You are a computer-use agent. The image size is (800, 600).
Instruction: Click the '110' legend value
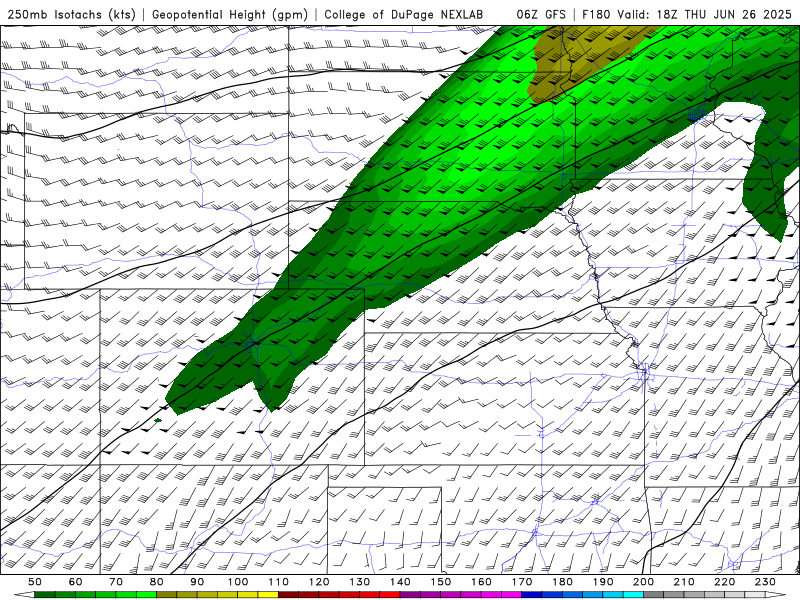[x=279, y=582]
